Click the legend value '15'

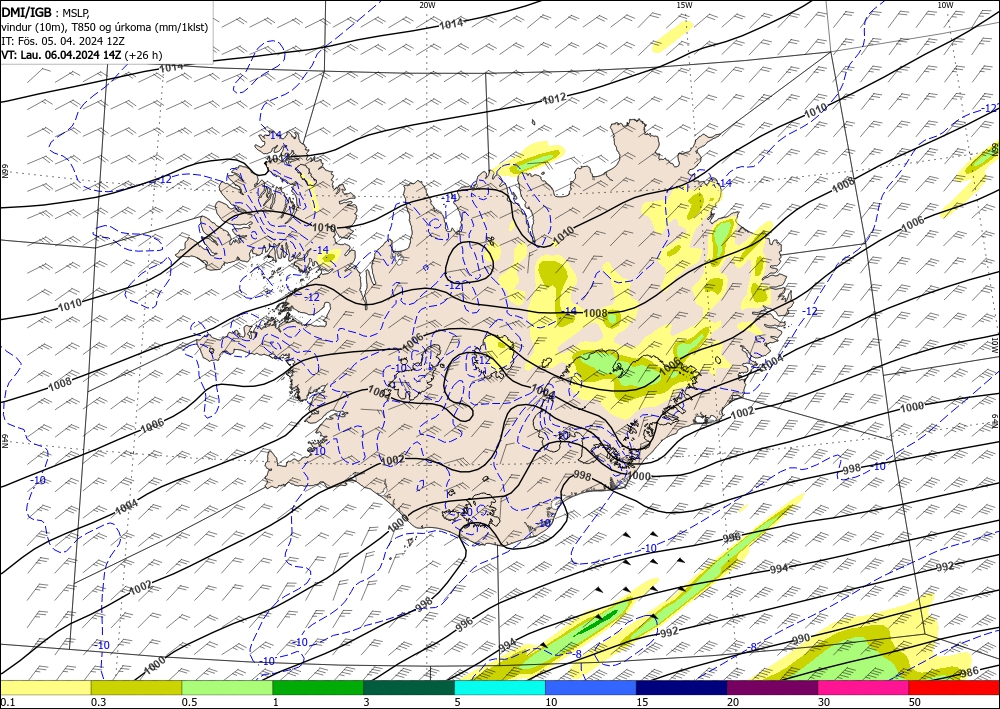[x=642, y=702]
